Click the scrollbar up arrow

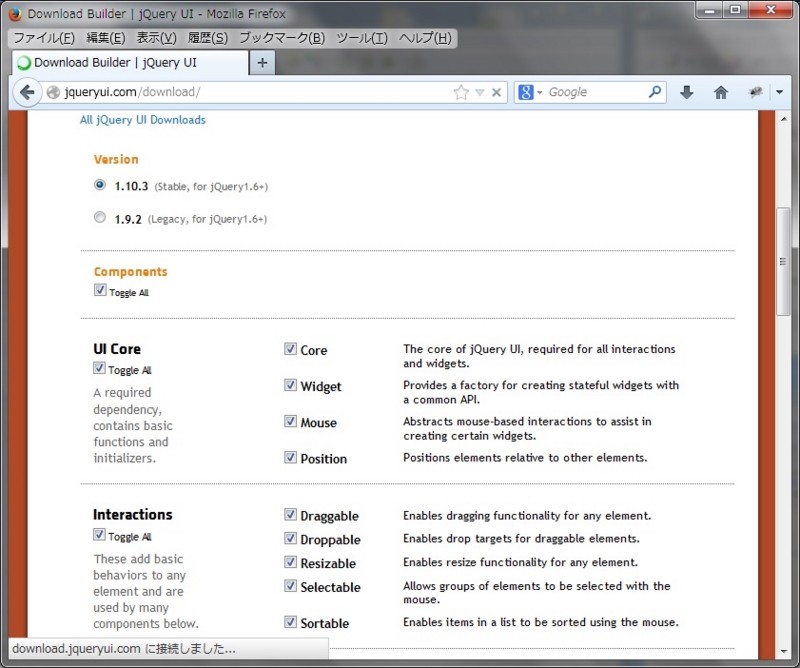click(783, 119)
